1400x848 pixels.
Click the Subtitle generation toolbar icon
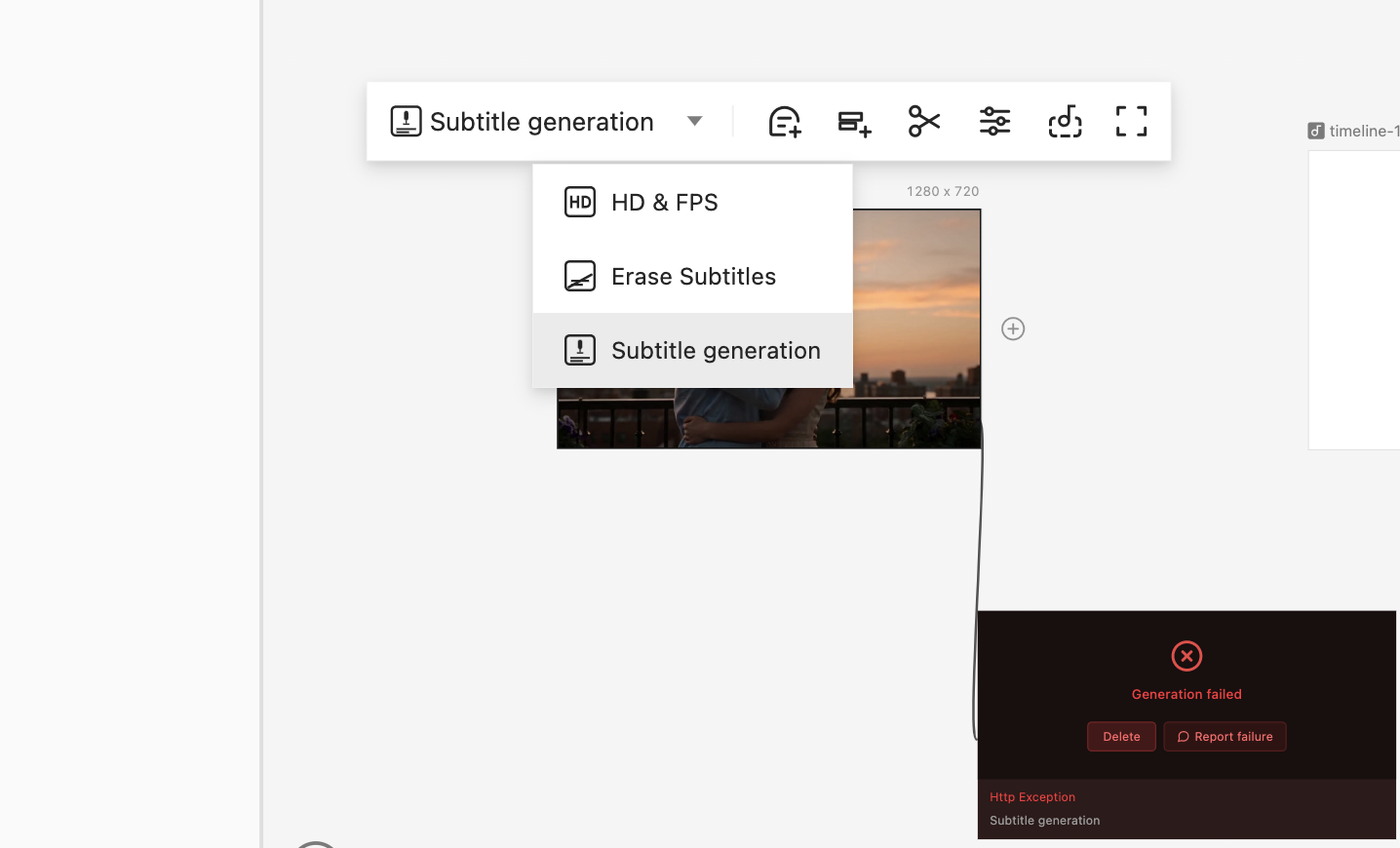[406, 121]
